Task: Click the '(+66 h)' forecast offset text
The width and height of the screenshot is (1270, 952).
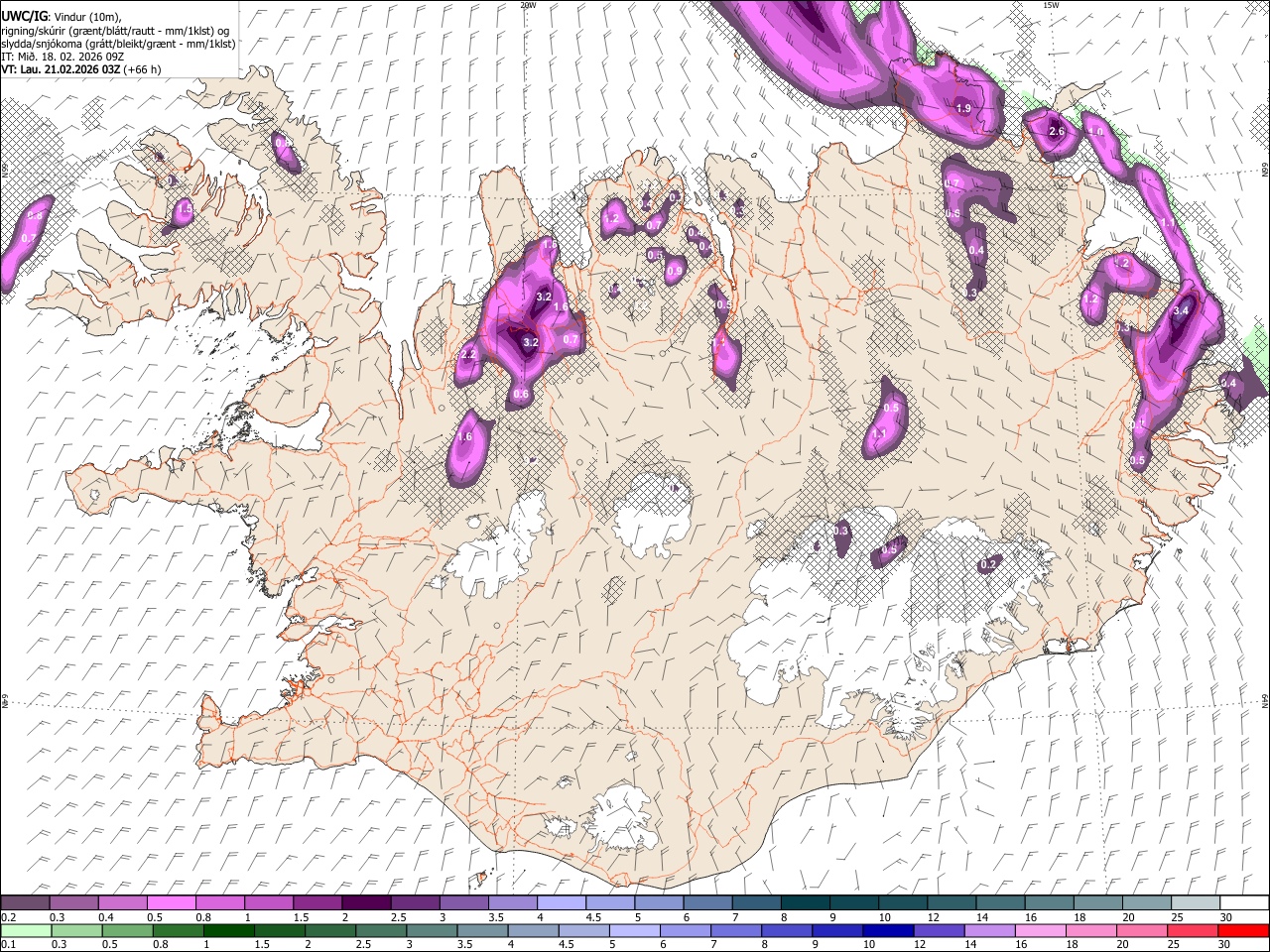Action: 143,69
